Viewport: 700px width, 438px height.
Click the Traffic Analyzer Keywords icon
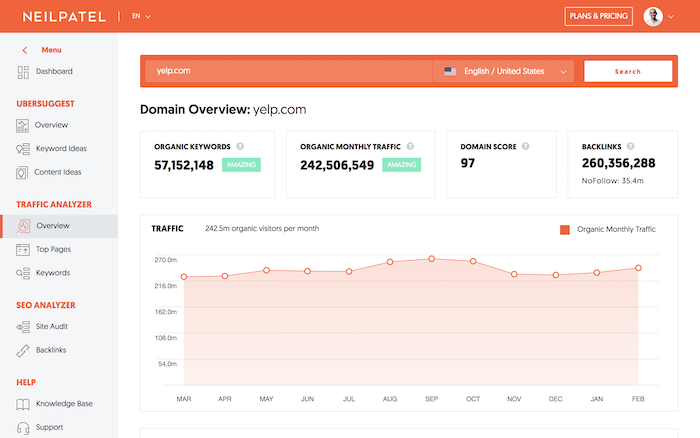[x=23, y=273]
